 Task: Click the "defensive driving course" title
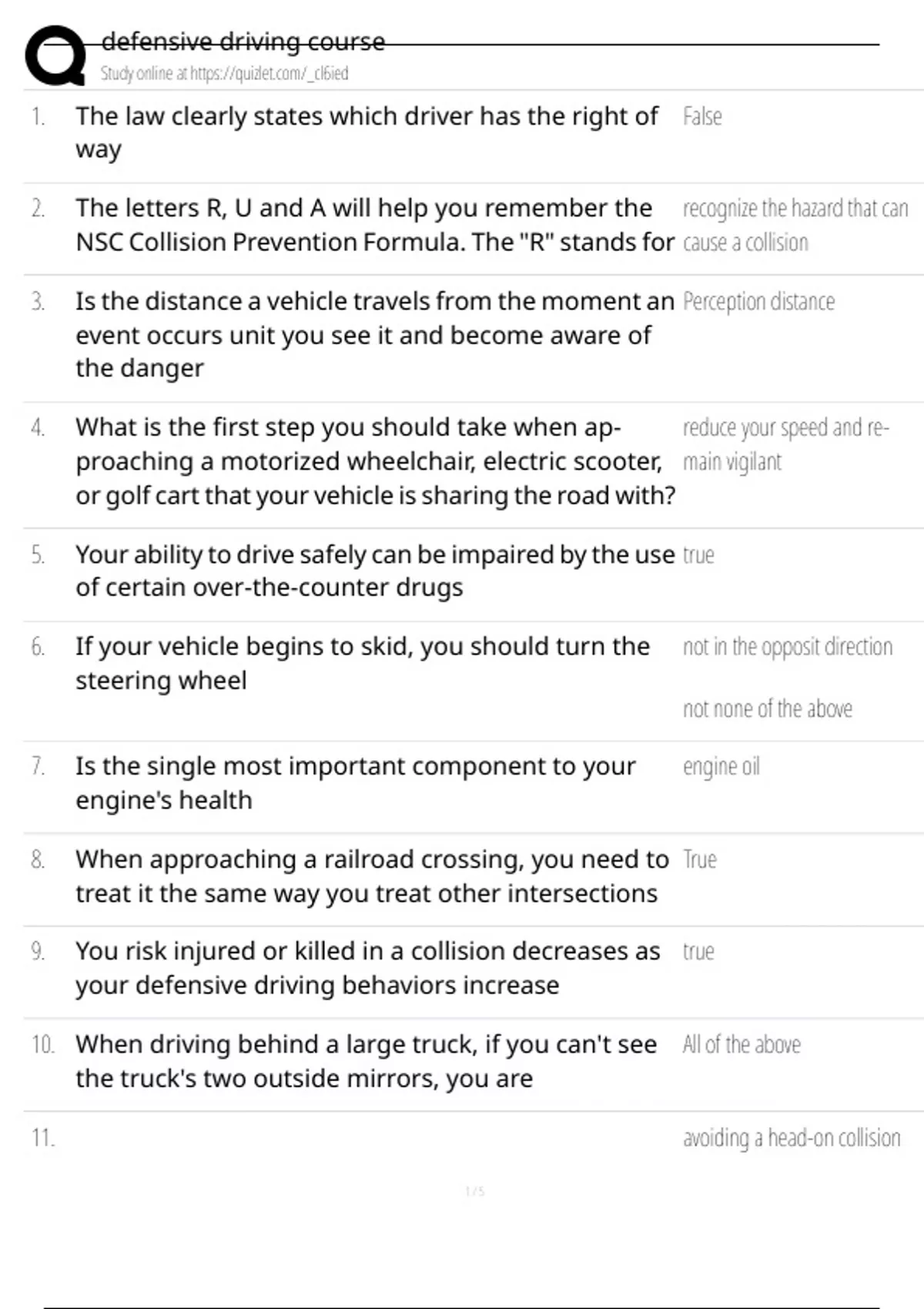click(243, 42)
